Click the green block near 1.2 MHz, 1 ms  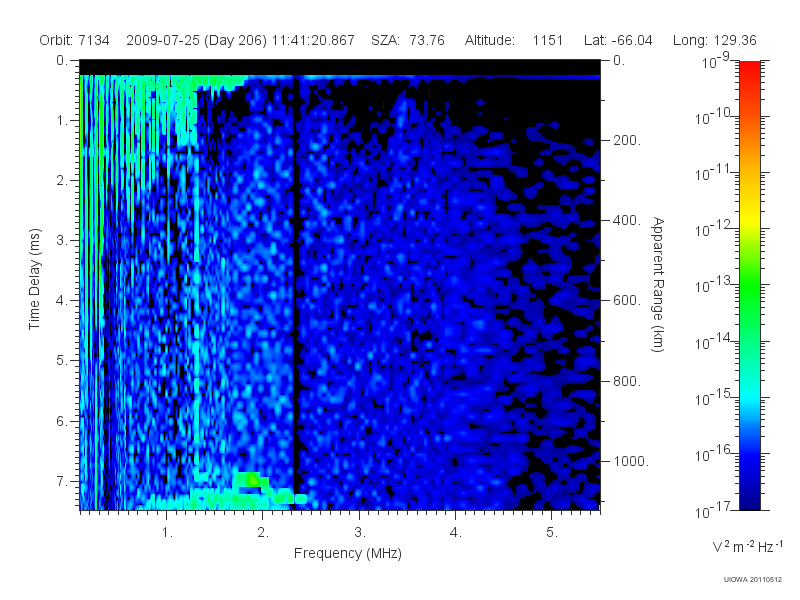click(186, 117)
